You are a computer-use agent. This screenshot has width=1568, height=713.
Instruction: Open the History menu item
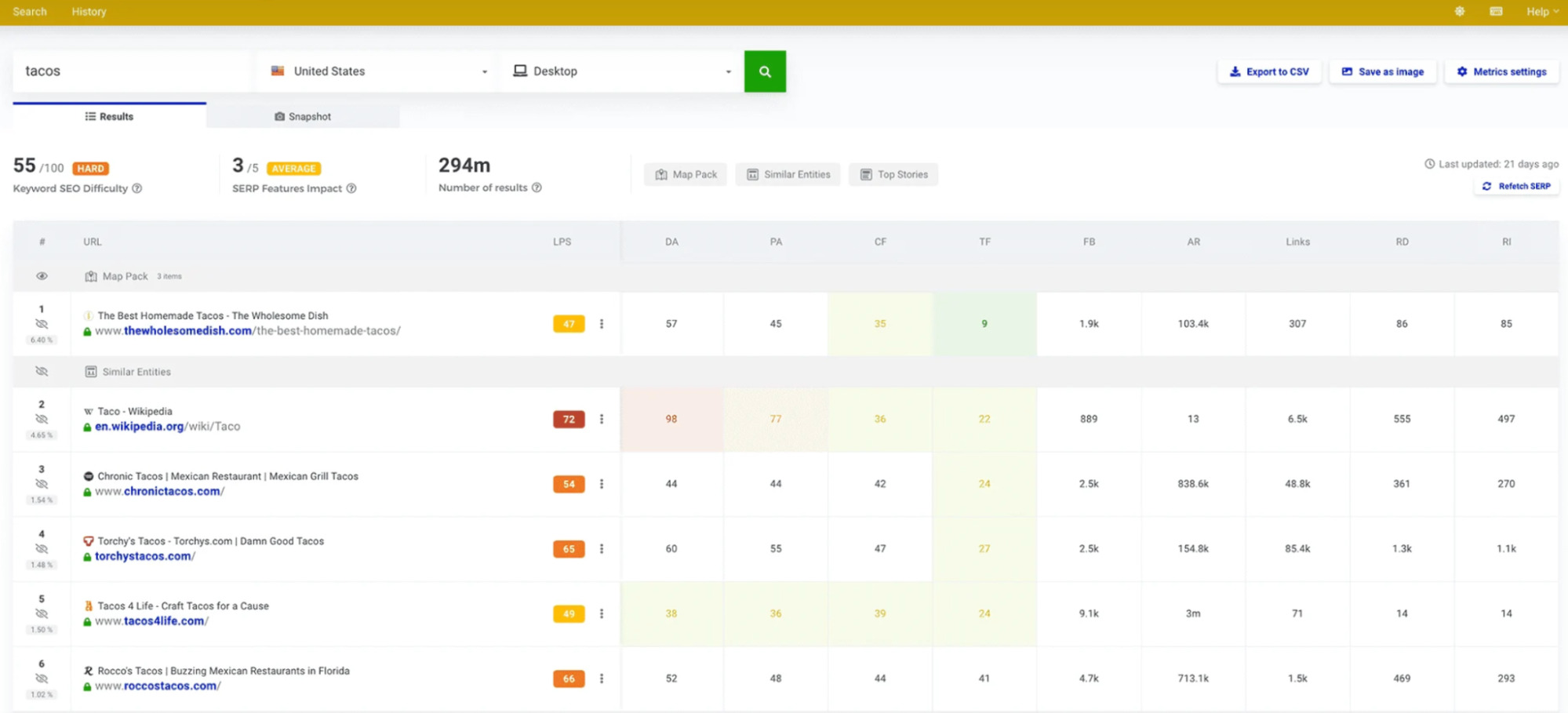[x=89, y=11]
